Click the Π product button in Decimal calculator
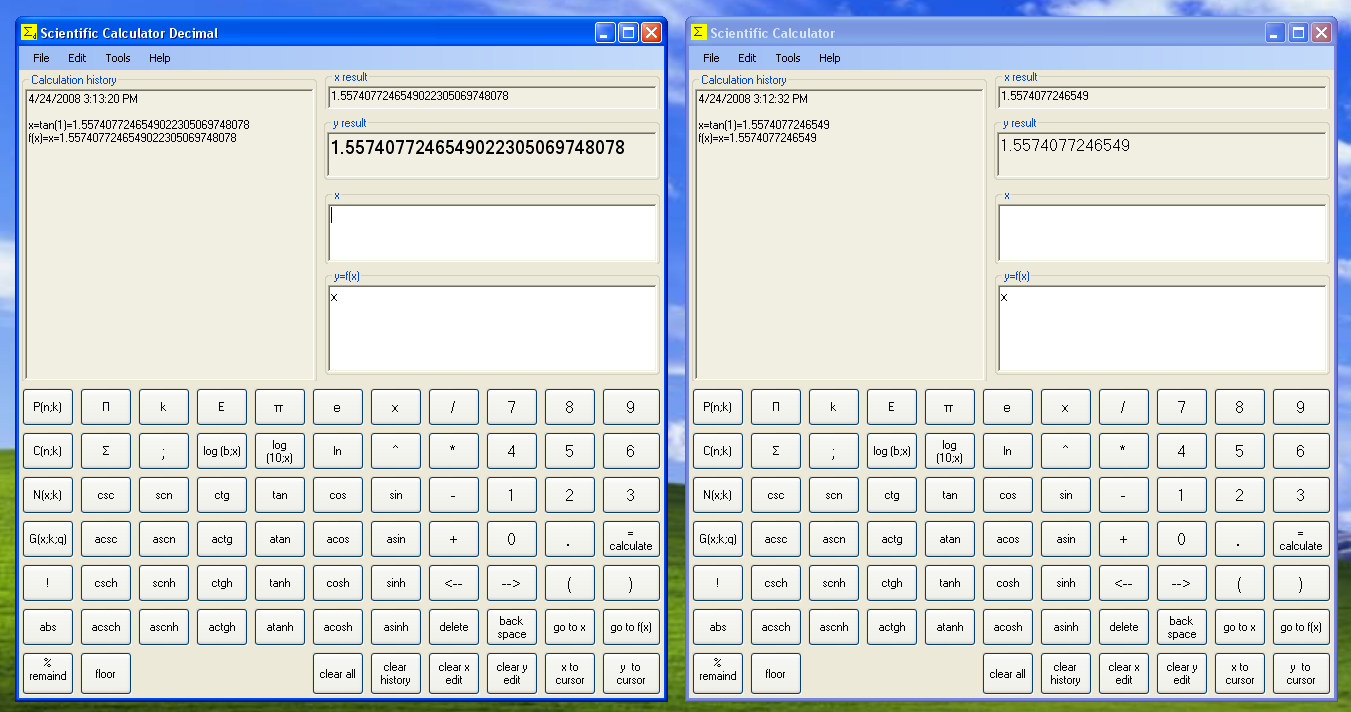Image resolution: width=1351 pixels, height=712 pixels. tap(106, 407)
